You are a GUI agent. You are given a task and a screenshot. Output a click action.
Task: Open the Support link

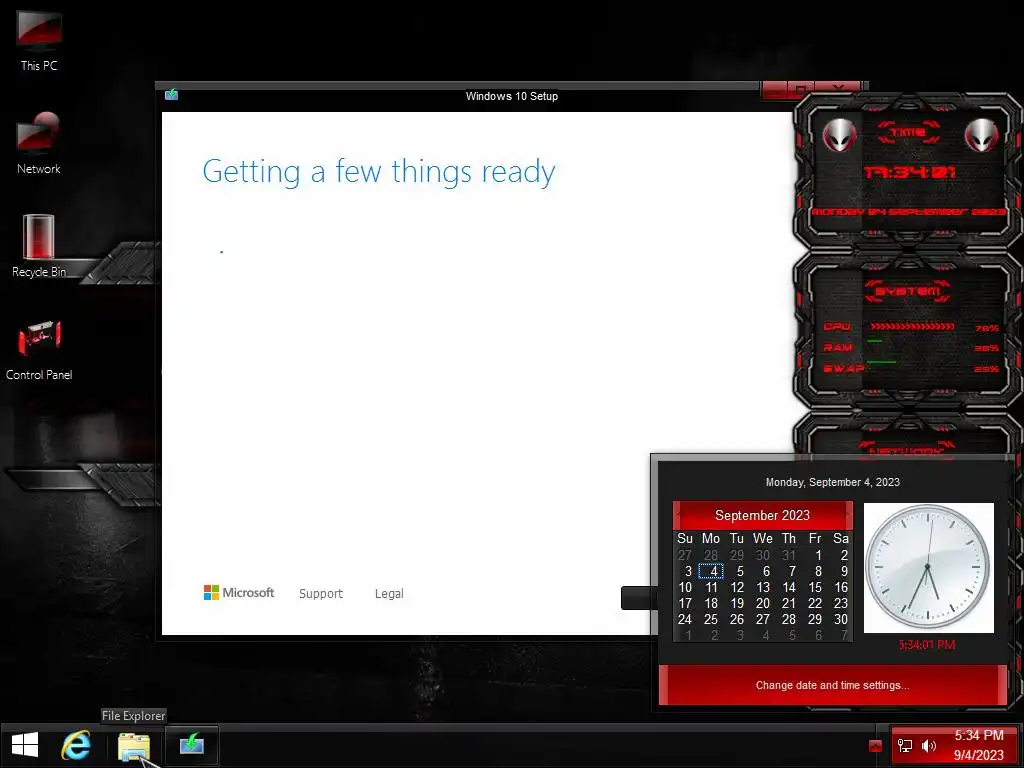click(x=321, y=594)
